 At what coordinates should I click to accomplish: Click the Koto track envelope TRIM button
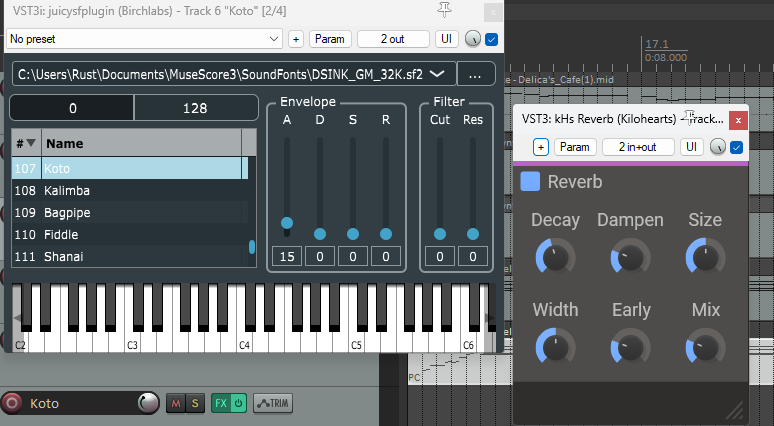(272, 404)
